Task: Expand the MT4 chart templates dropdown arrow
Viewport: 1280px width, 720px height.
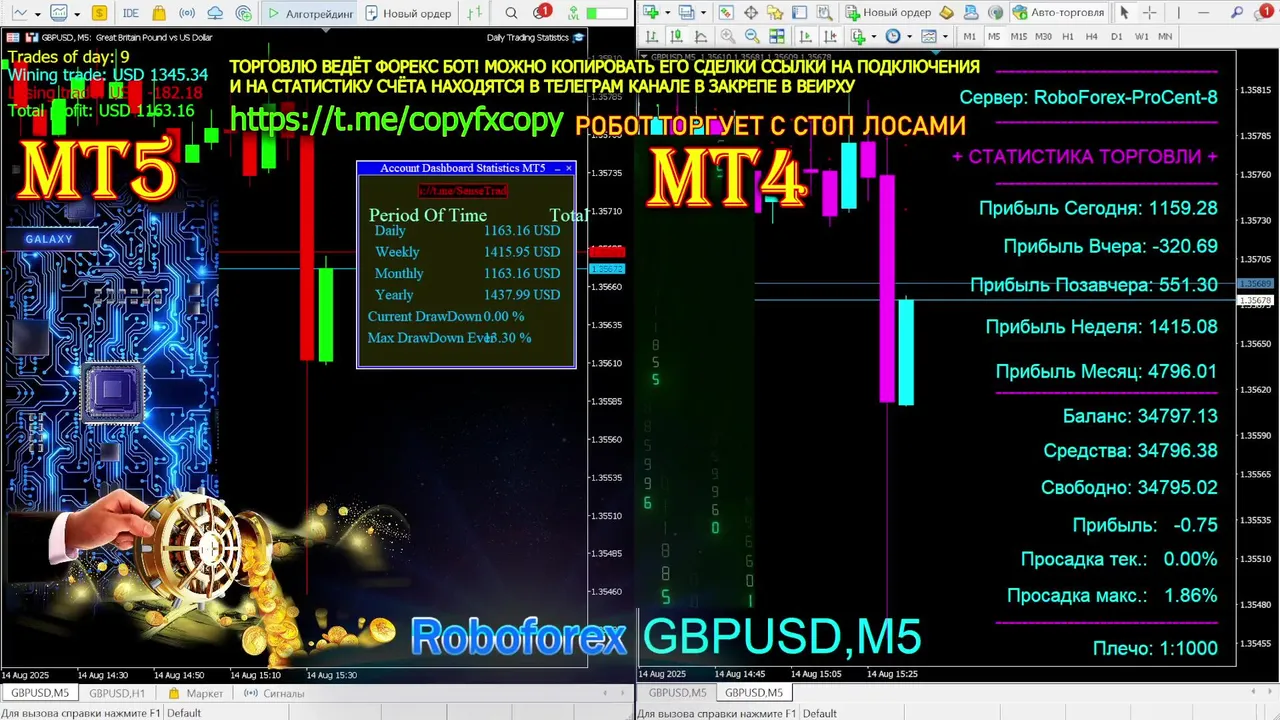Action: point(945,37)
